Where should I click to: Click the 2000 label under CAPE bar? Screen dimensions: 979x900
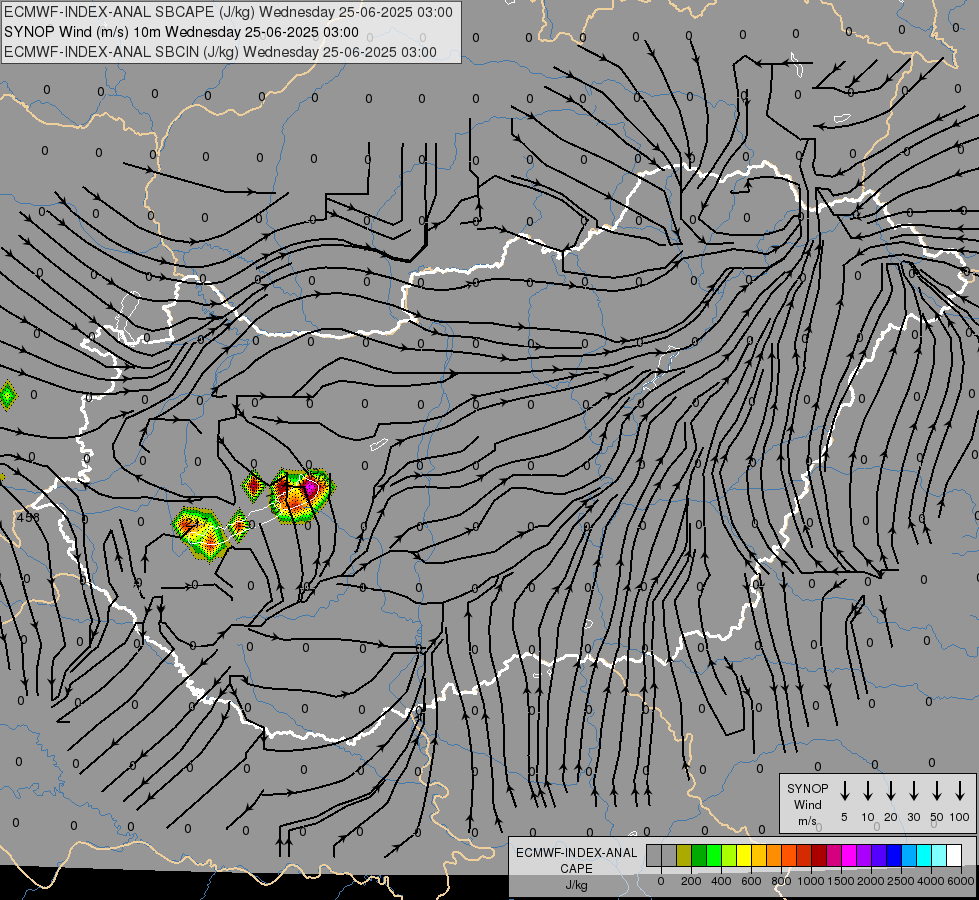tap(871, 881)
